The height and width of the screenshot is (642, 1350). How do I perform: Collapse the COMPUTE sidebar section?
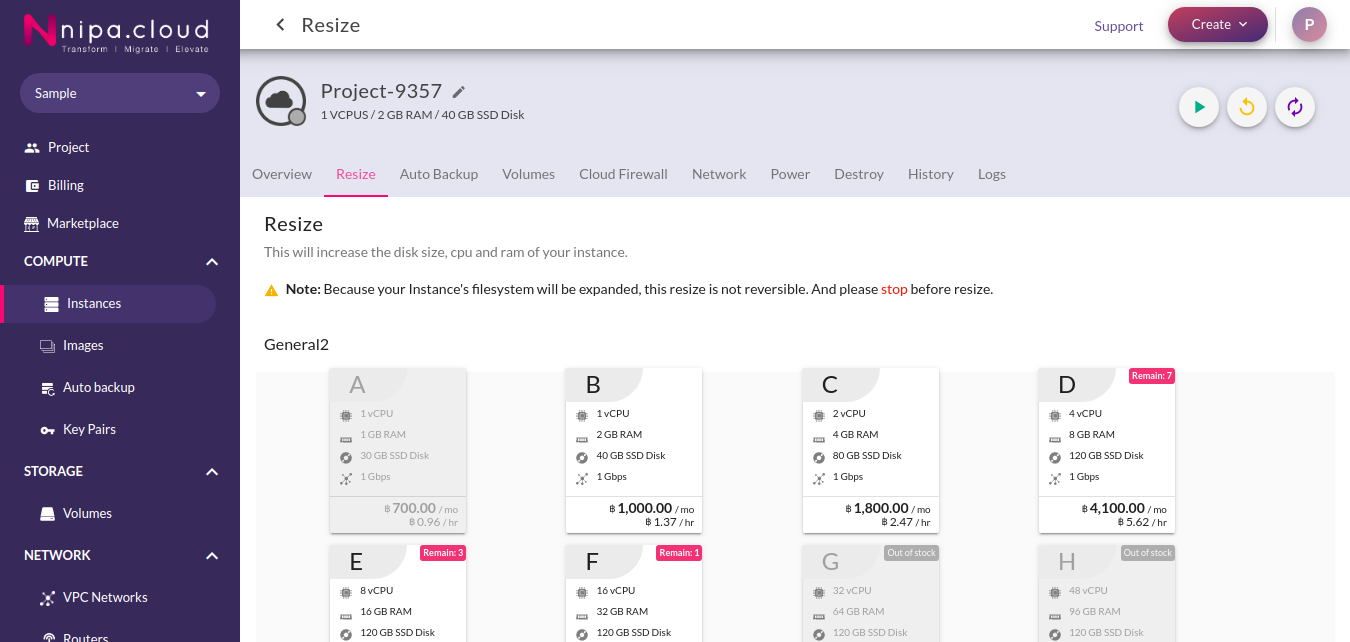tap(212, 261)
